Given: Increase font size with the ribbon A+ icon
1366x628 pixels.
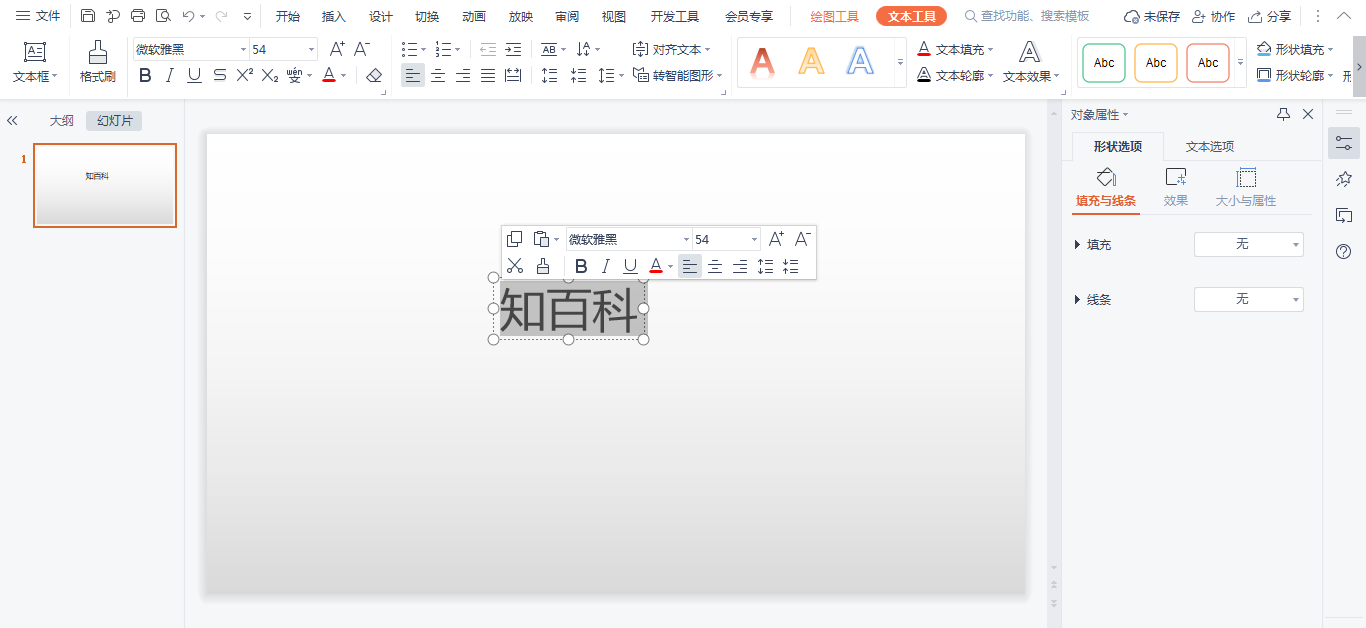Looking at the screenshot, I should point(337,49).
